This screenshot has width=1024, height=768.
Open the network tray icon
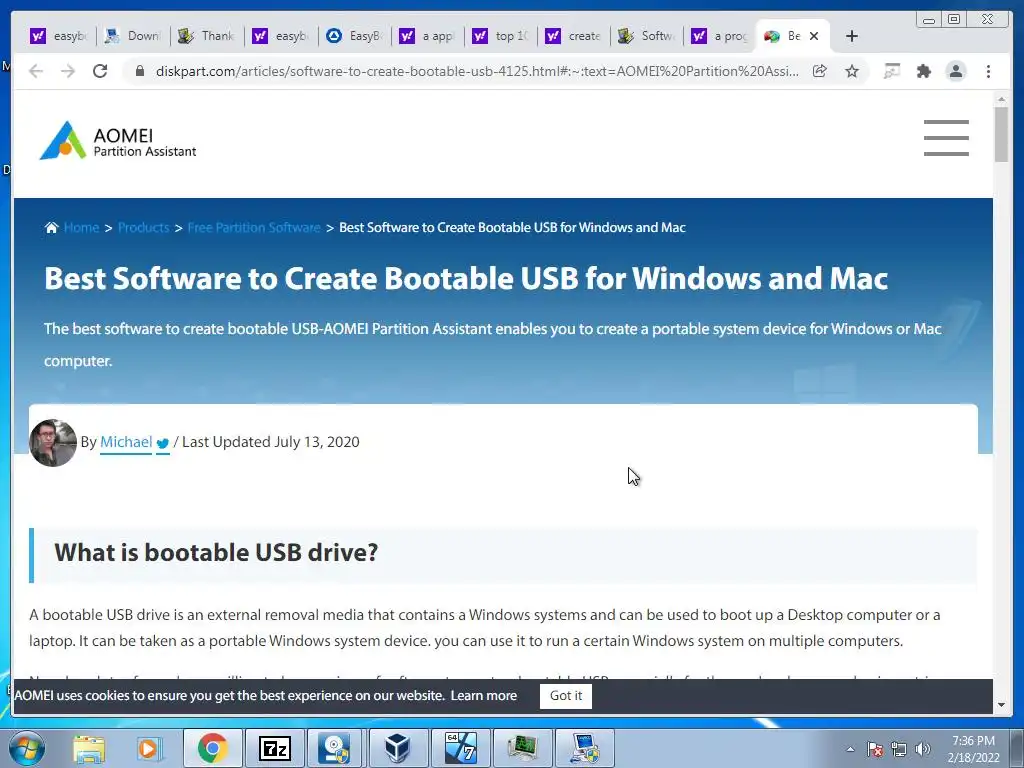[x=899, y=750]
